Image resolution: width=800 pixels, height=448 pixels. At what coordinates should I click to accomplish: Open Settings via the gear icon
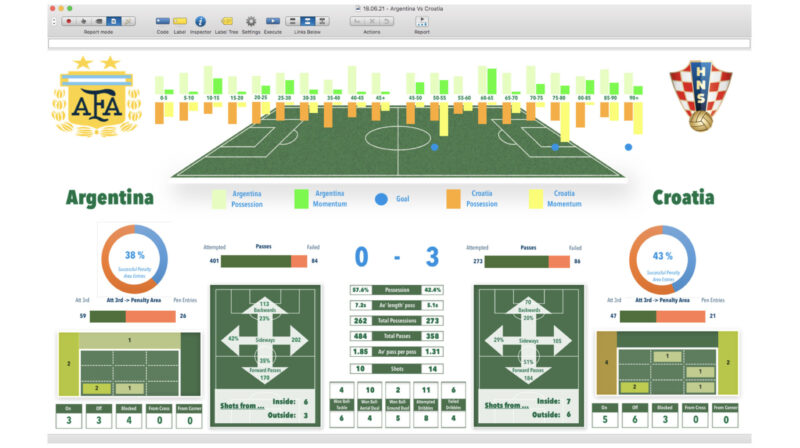coord(251,21)
